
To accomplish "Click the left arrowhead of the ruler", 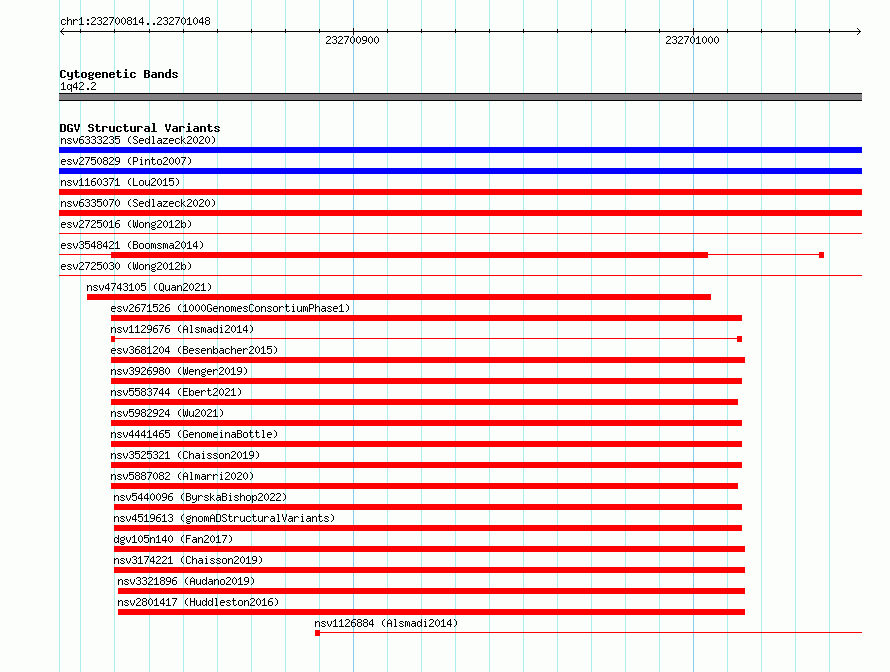I will 62,31.
